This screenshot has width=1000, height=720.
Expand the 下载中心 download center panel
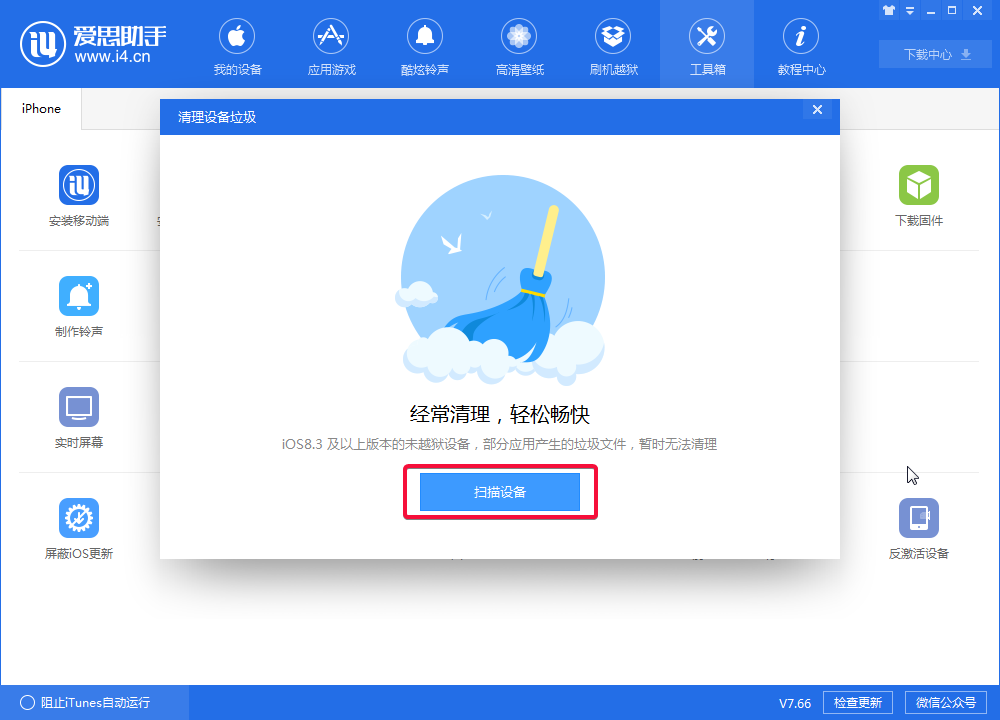click(x=934, y=54)
